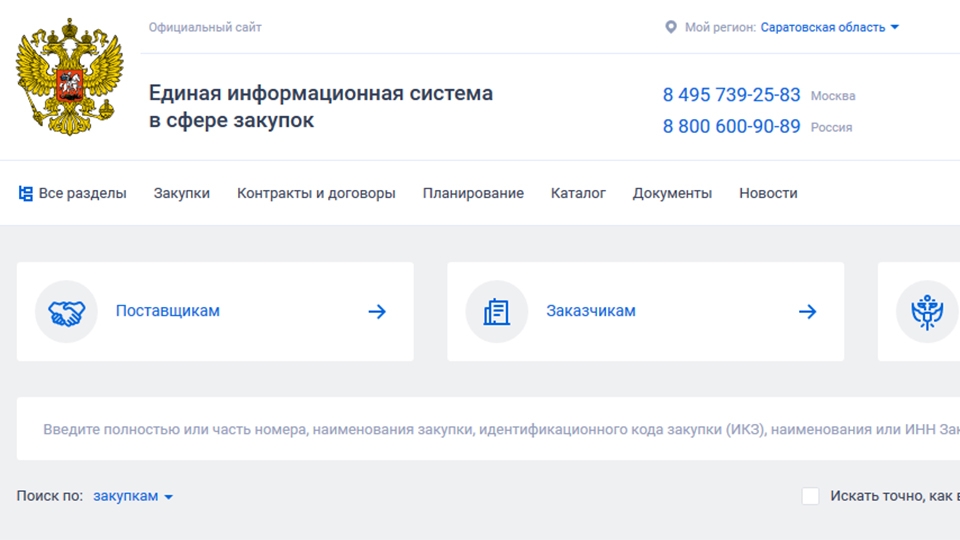Click the emblem icon in the partially visible card
960x540 pixels.
pyautogui.click(x=927, y=312)
